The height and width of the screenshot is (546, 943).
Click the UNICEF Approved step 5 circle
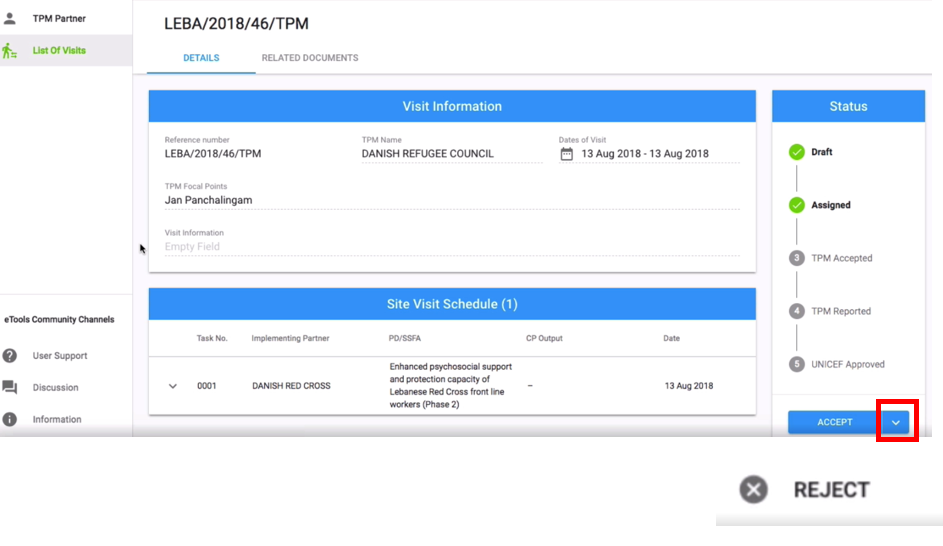[x=797, y=364]
